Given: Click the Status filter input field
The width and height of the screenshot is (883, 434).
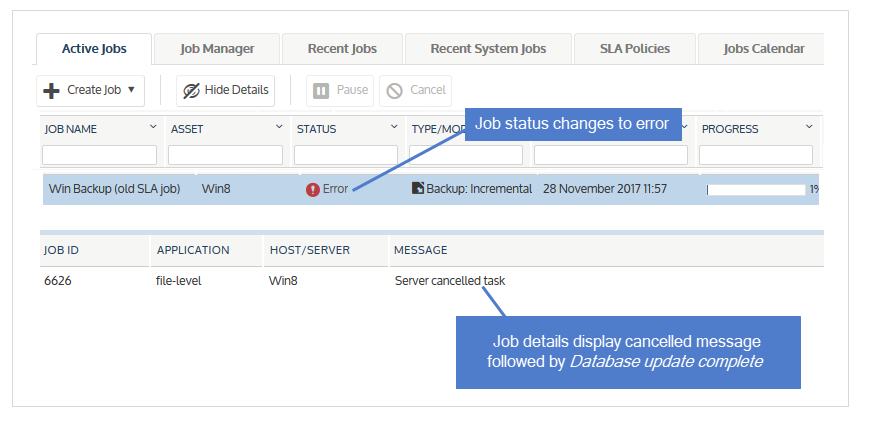Looking at the screenshot, I should [x=346, y=155].
